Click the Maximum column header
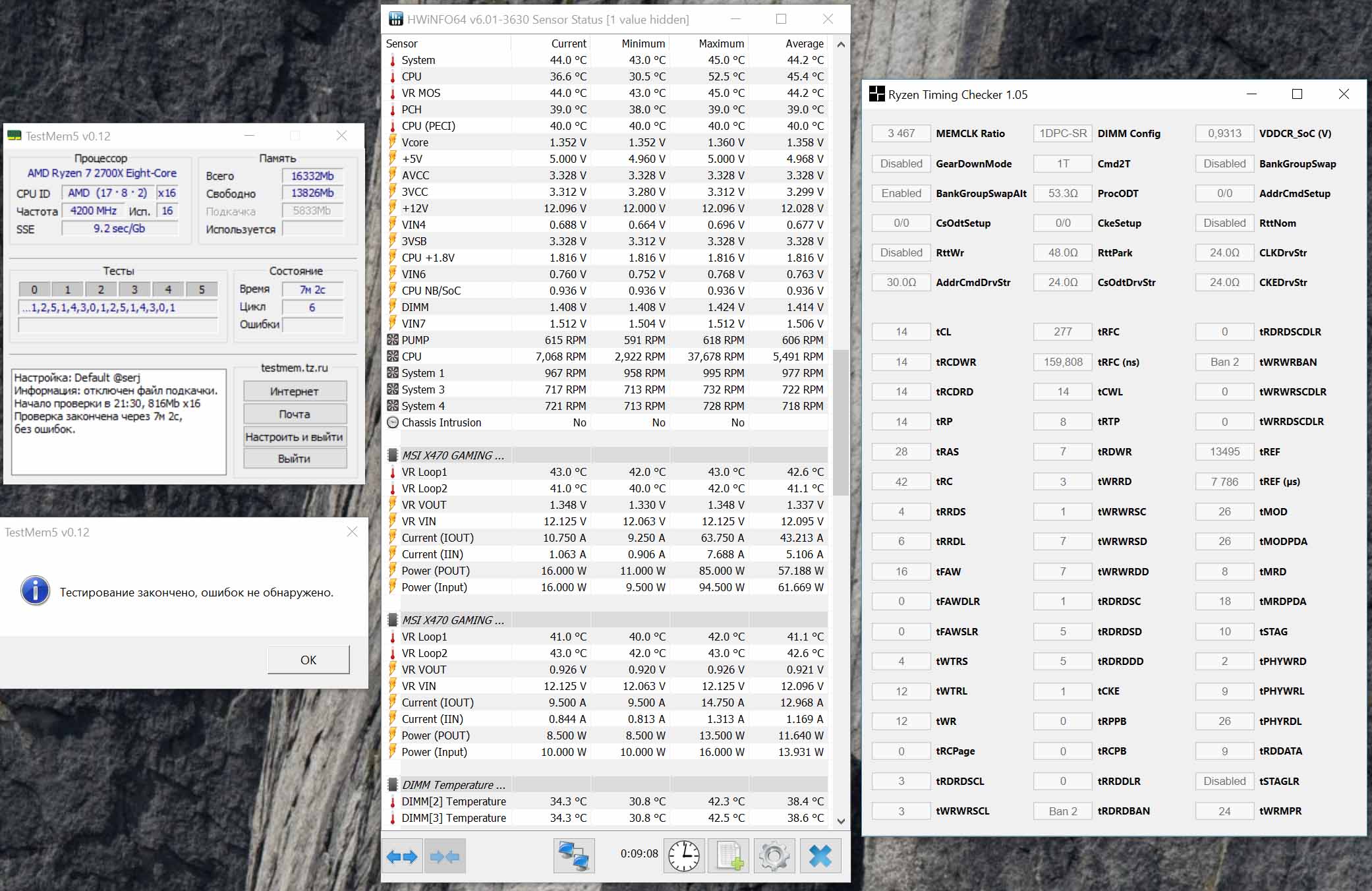1372x891 pixels. pyautogui.click(x=721, y=43)
